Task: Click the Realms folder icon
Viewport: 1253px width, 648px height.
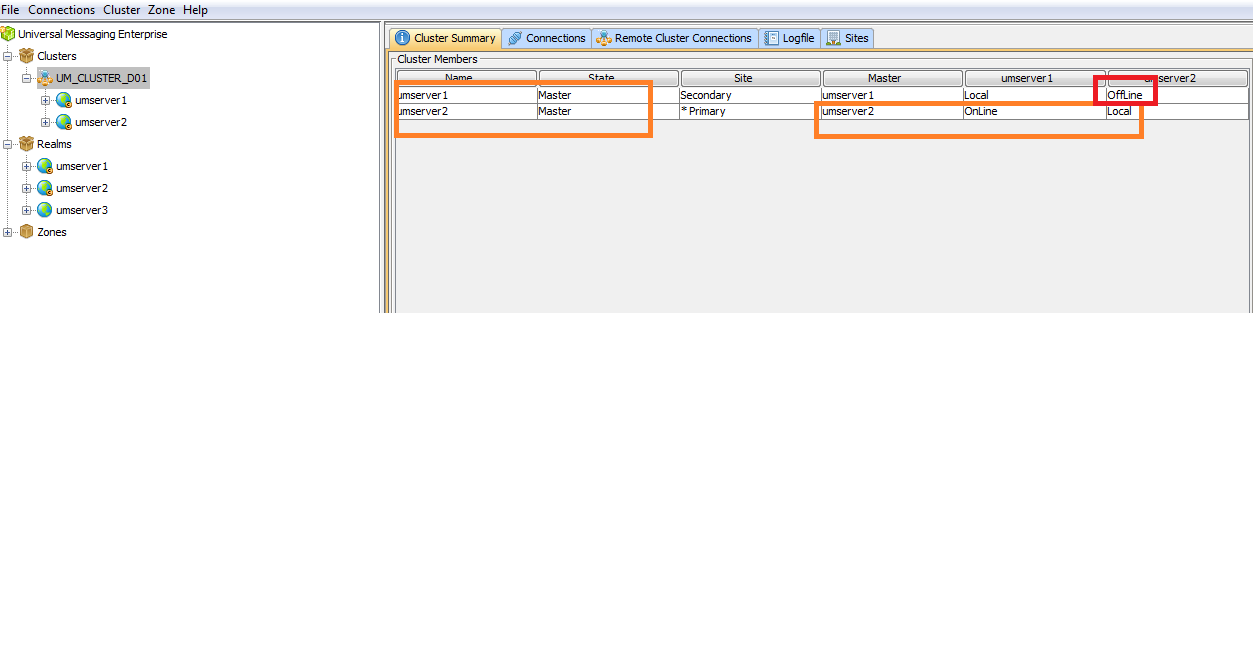Action: [x=26, y=144]
